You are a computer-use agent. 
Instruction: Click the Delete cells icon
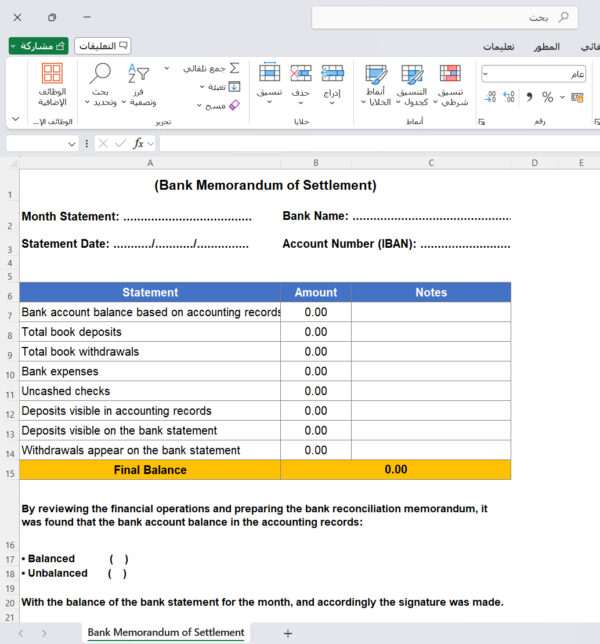tap(300, 74)
